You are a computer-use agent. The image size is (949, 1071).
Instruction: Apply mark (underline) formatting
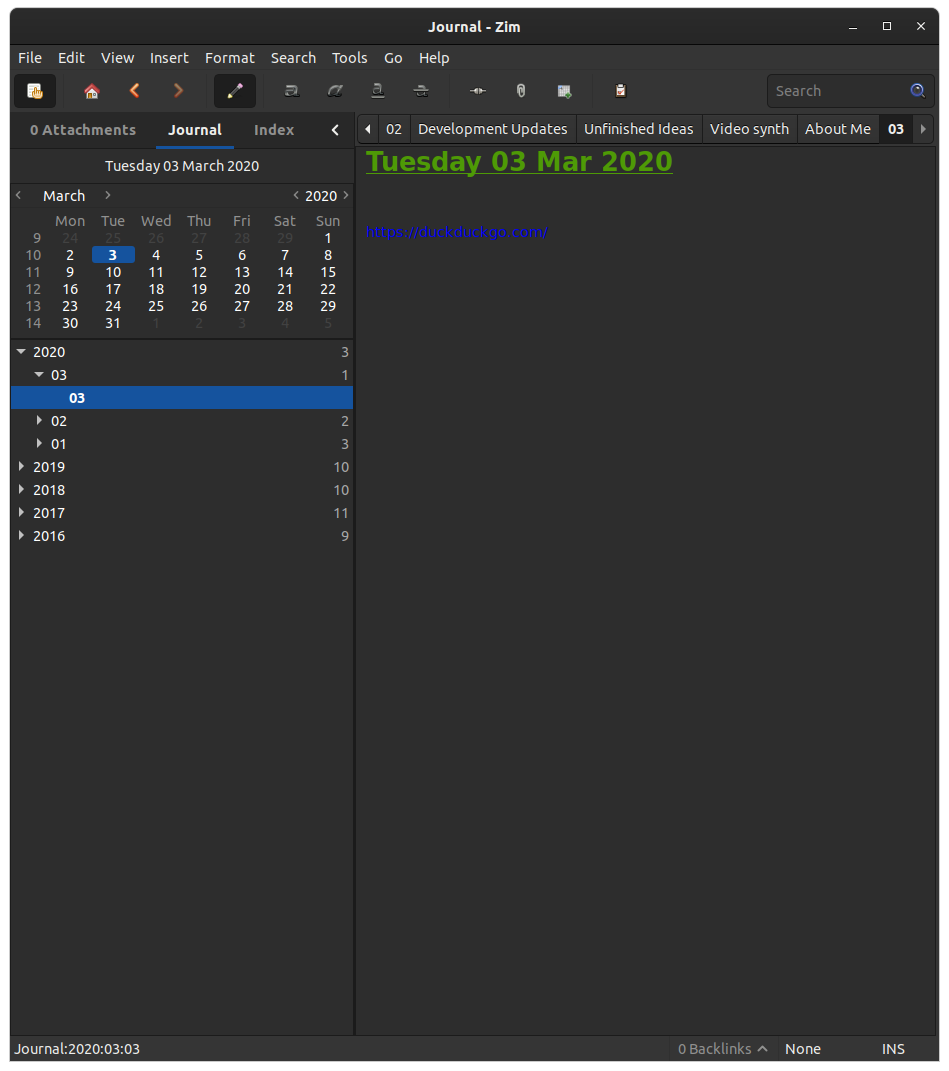[x=378, y=91]
